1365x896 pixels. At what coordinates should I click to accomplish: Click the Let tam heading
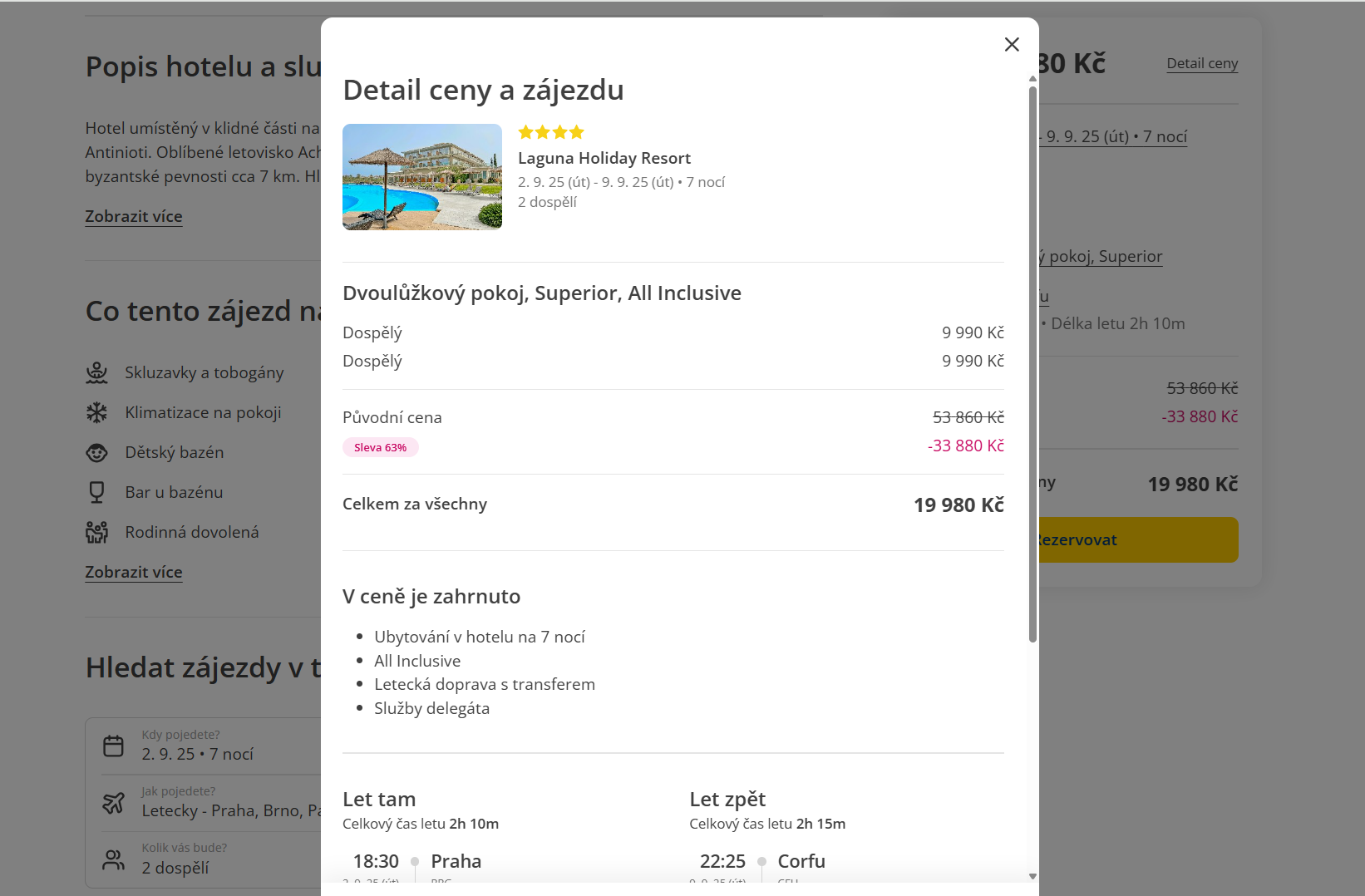pos(379,799)
